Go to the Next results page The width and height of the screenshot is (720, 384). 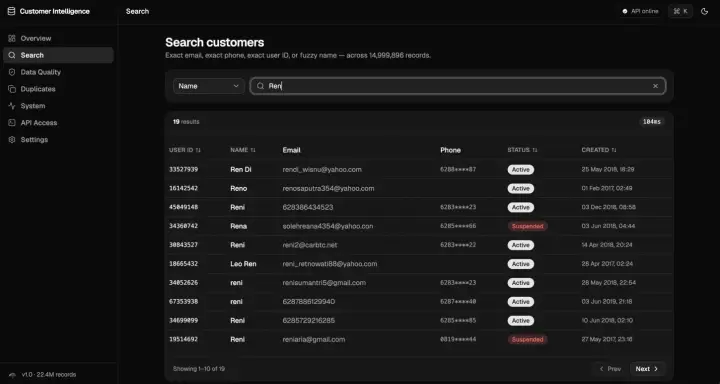coord(647,369)
